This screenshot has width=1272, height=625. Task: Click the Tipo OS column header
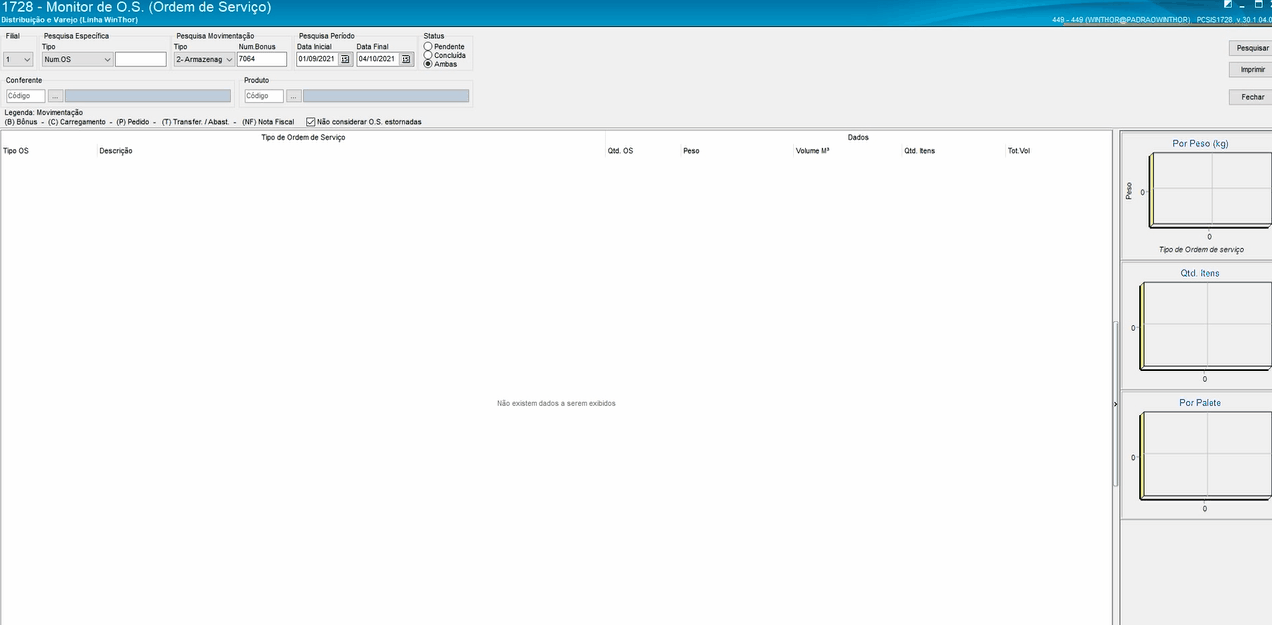49,151
